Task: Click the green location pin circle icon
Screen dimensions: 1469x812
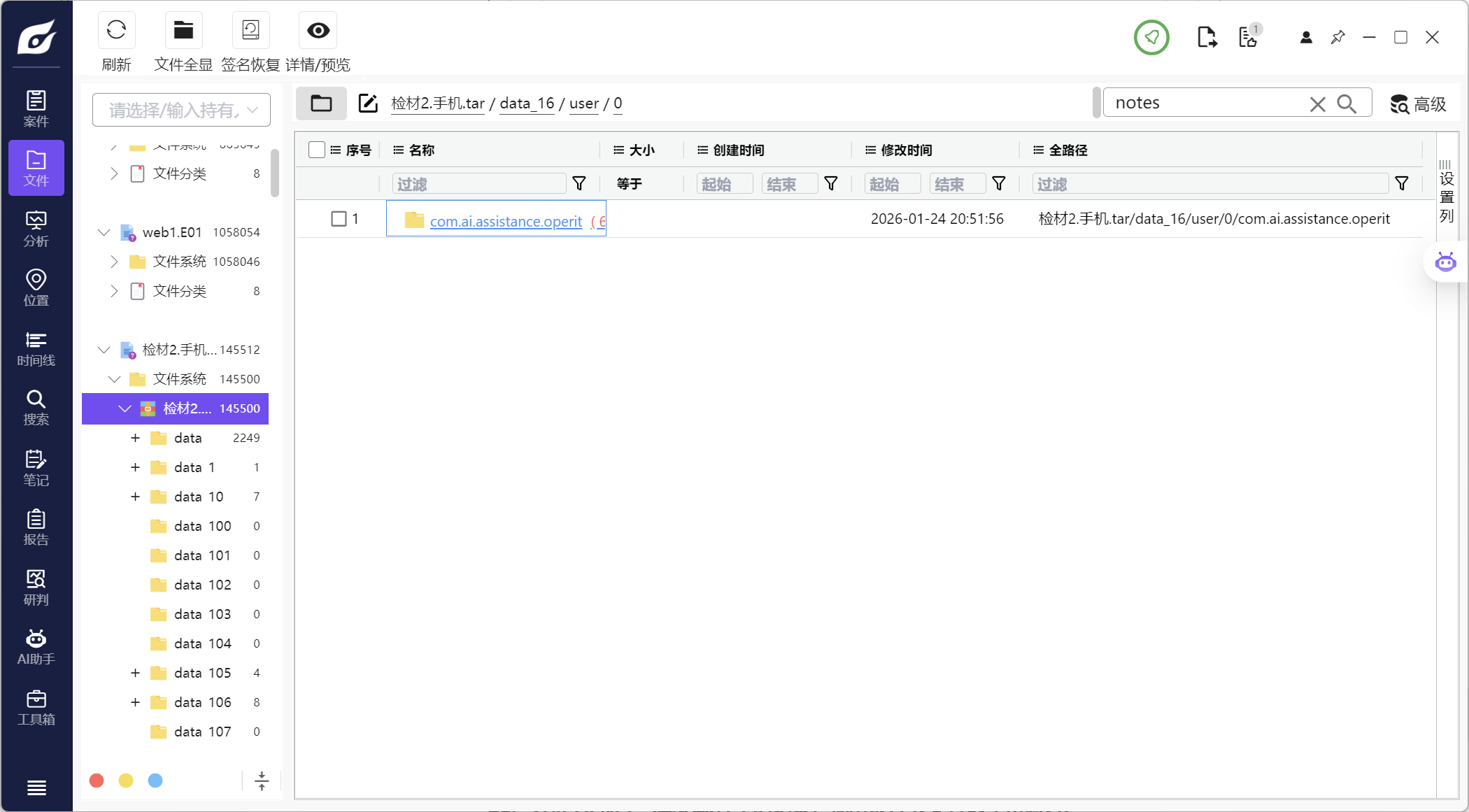Action: [x=1151, y=37]
